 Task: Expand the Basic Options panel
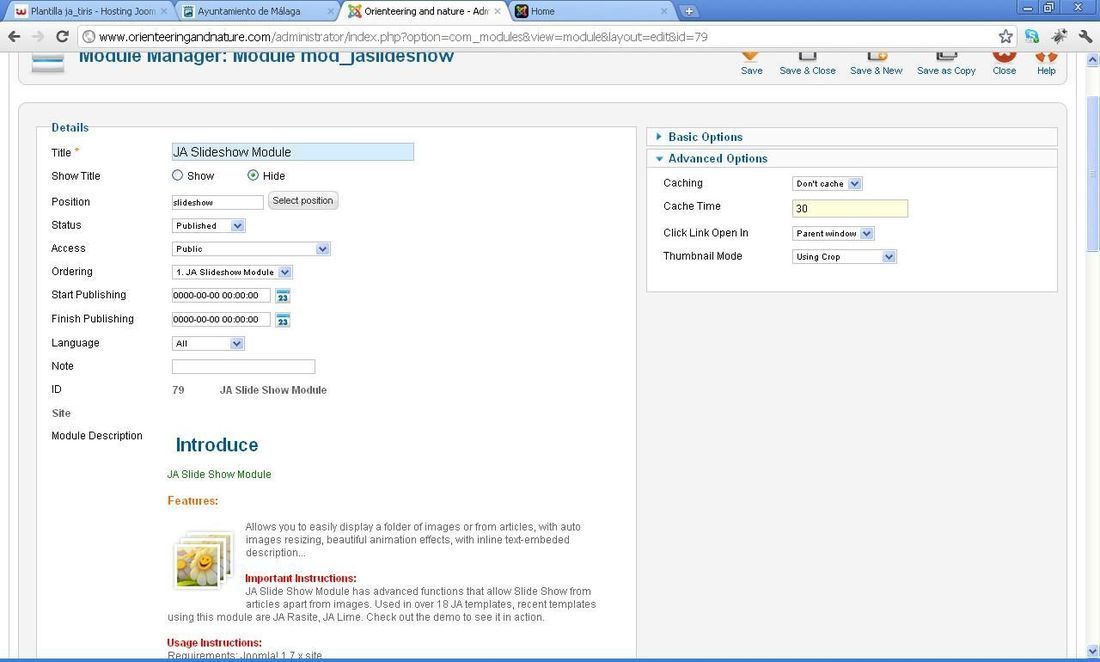point(852,137)
